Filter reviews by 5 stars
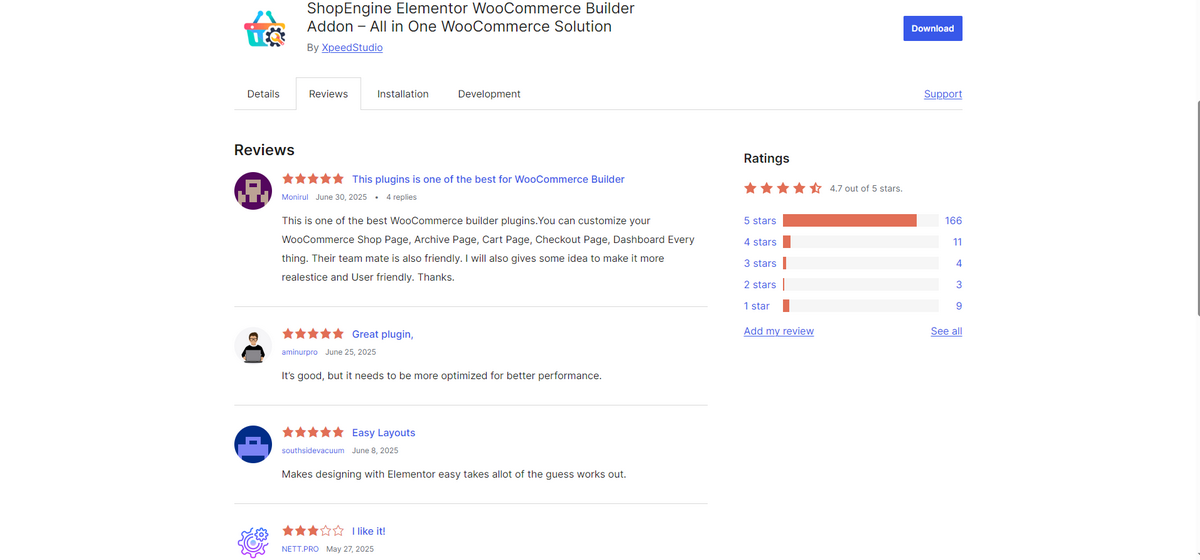 coord(760,220)
